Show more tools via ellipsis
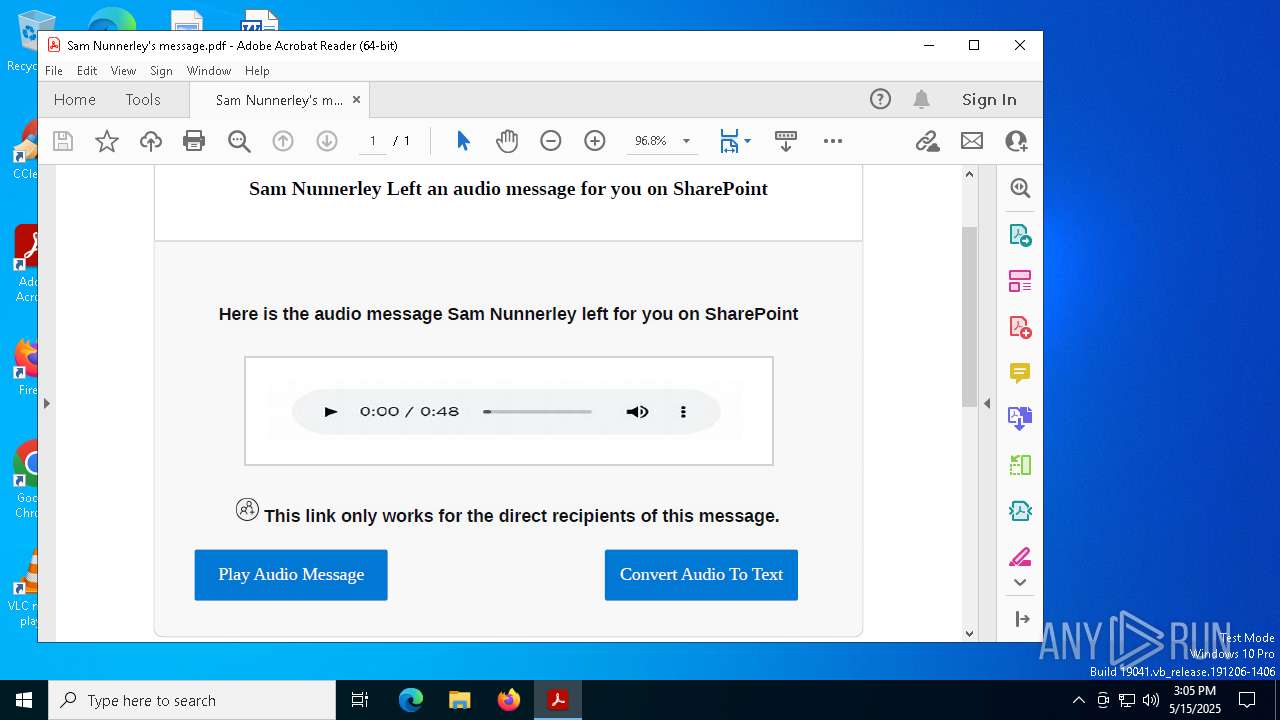The width and height of the screenshot is (1280, 720). (x=833, y=141)
